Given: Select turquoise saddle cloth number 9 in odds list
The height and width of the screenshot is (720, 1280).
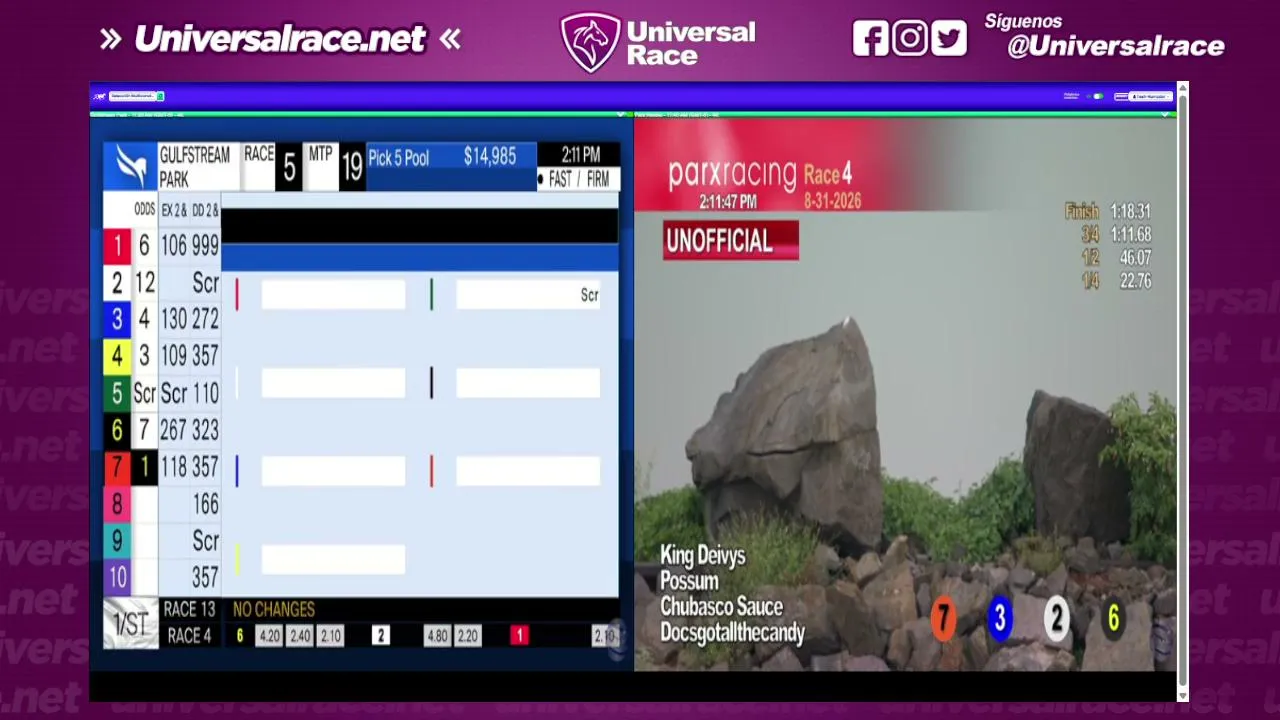Looking at the screenshot, I should pyautogui.click(x=117, y=541).
